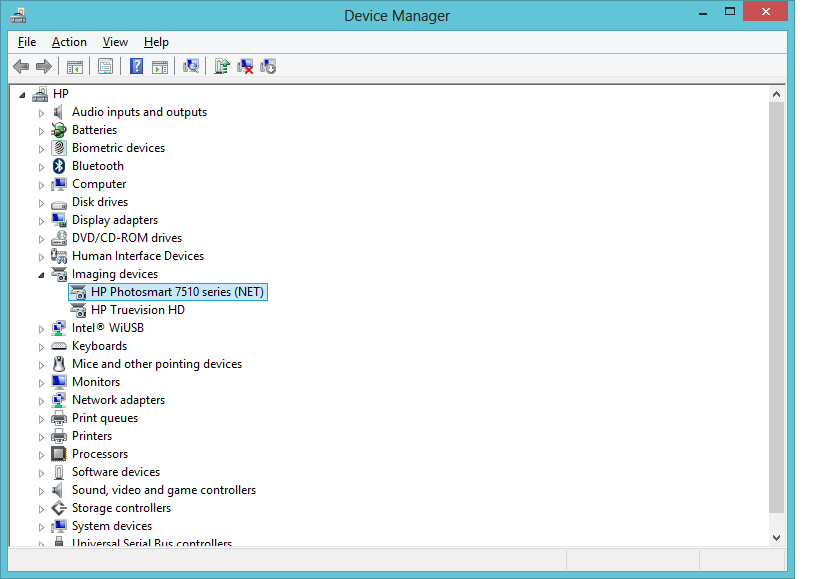
Task: Expand the Display adapters arrow
Action: click(41, 221)
